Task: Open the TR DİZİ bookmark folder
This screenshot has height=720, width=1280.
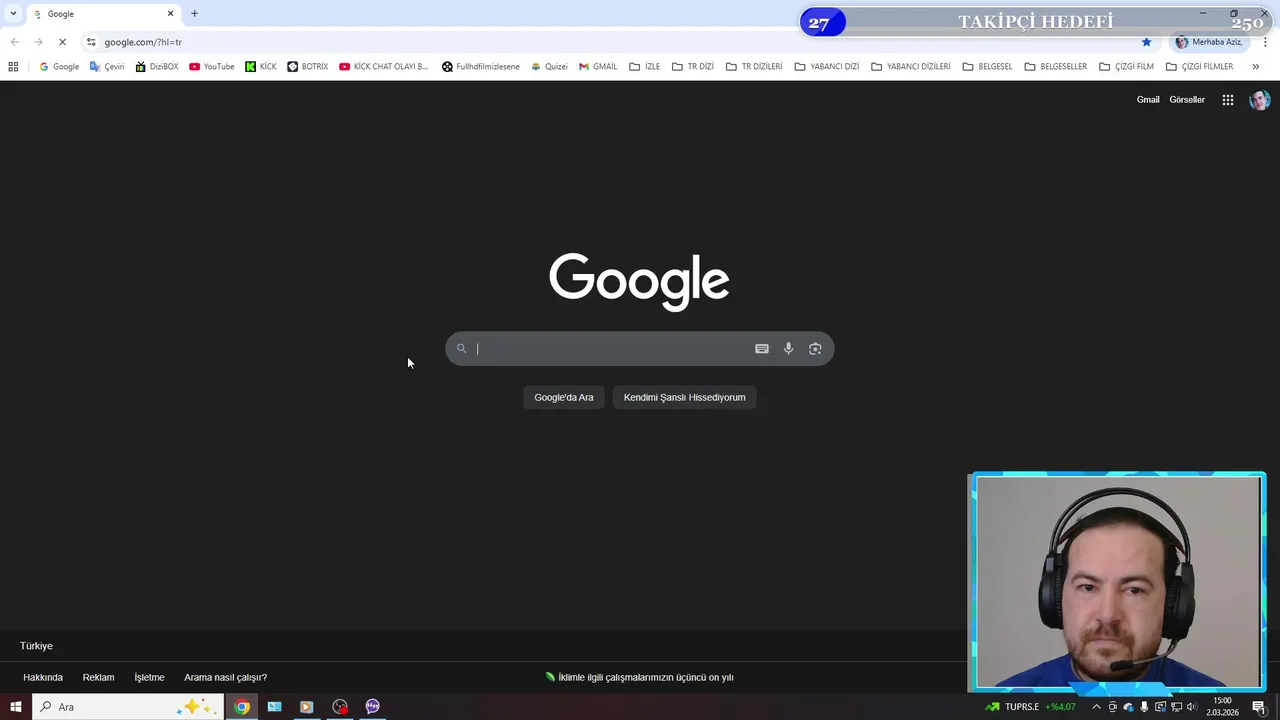Action: pos(692,67)
